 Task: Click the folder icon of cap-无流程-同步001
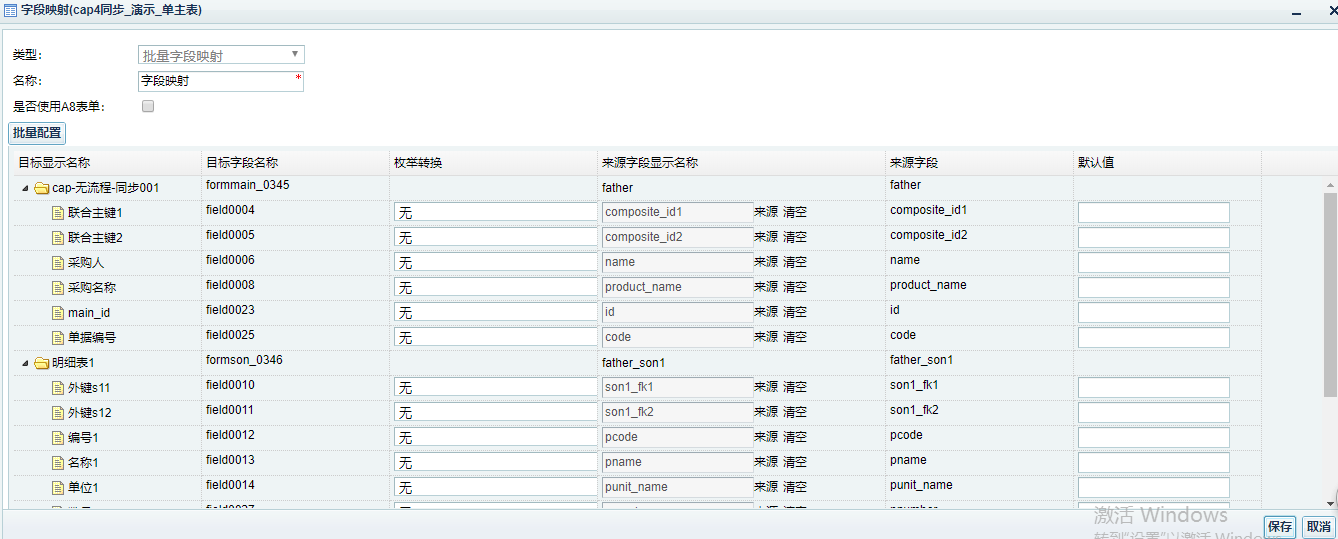41,188
